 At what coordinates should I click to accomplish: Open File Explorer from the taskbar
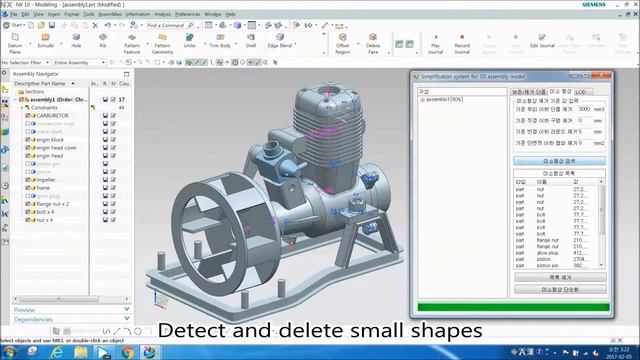(80, 352)
